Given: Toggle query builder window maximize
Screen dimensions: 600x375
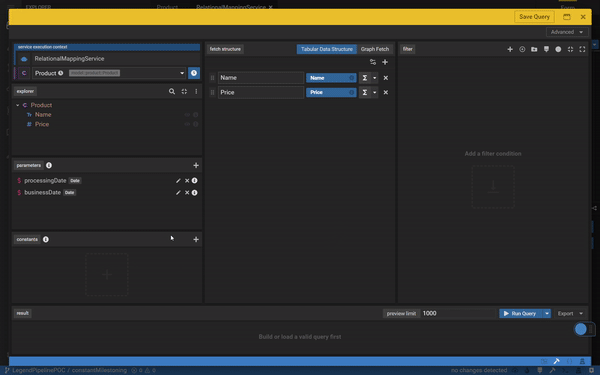Looking at the screenshot, I should (567, 17).
